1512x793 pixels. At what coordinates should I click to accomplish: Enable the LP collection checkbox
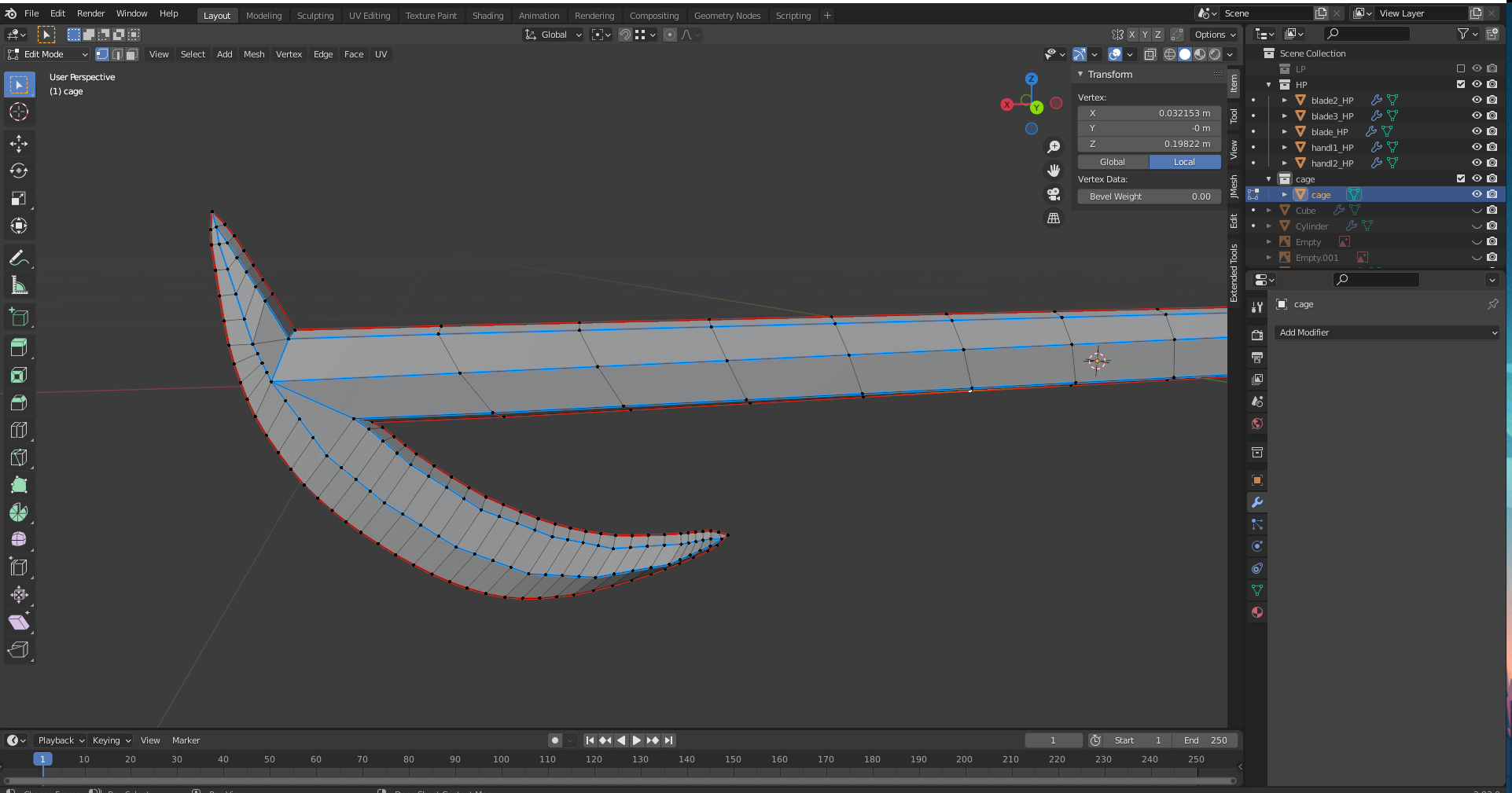pos(1461,68)
